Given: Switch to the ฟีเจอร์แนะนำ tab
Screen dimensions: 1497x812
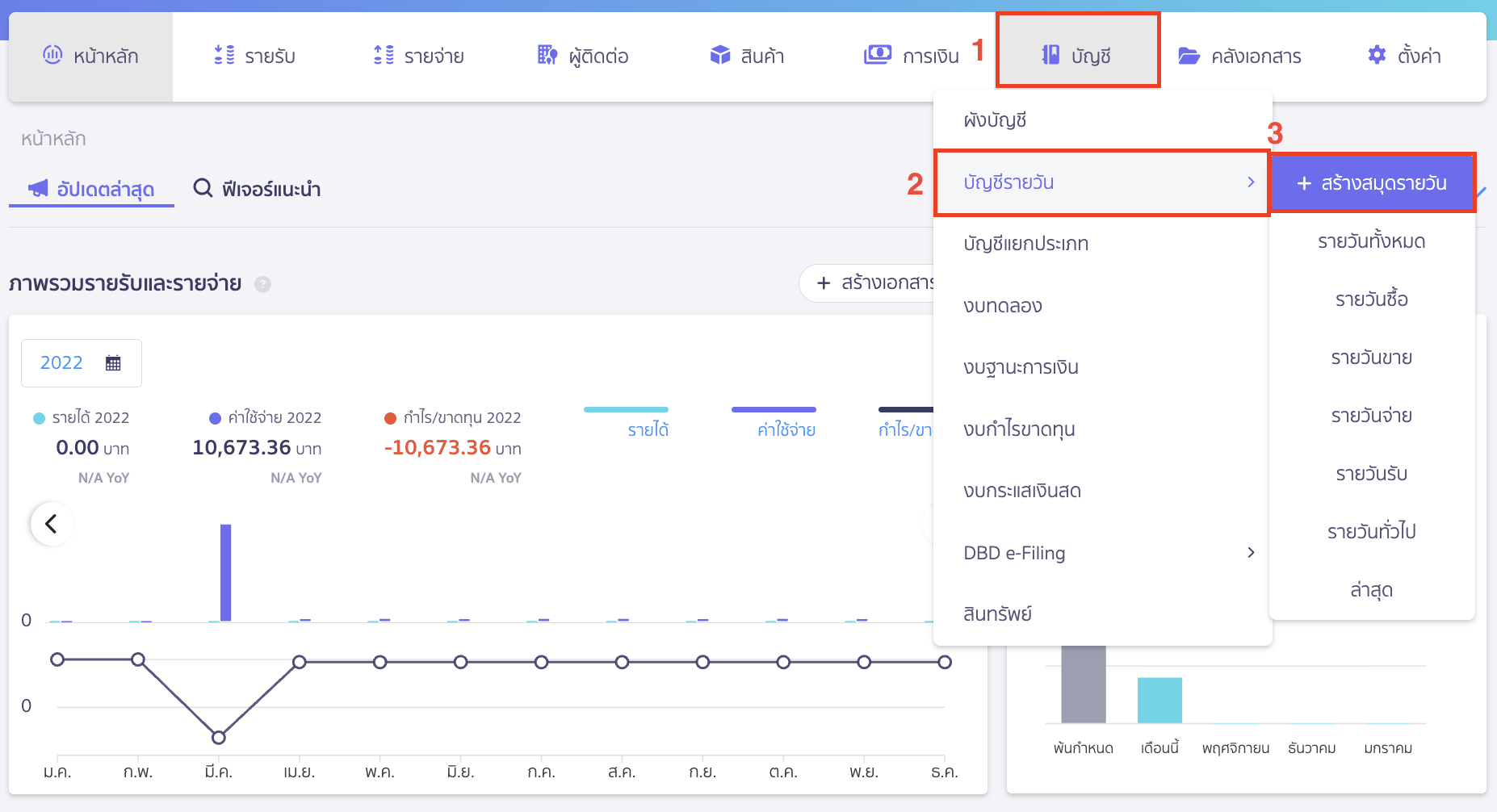Looking at the screenshot, I should tap(257, 189).
